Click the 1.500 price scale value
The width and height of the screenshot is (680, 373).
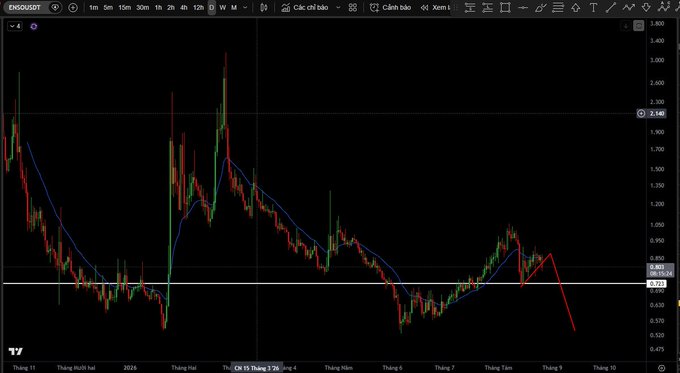(x=657, y=169)
